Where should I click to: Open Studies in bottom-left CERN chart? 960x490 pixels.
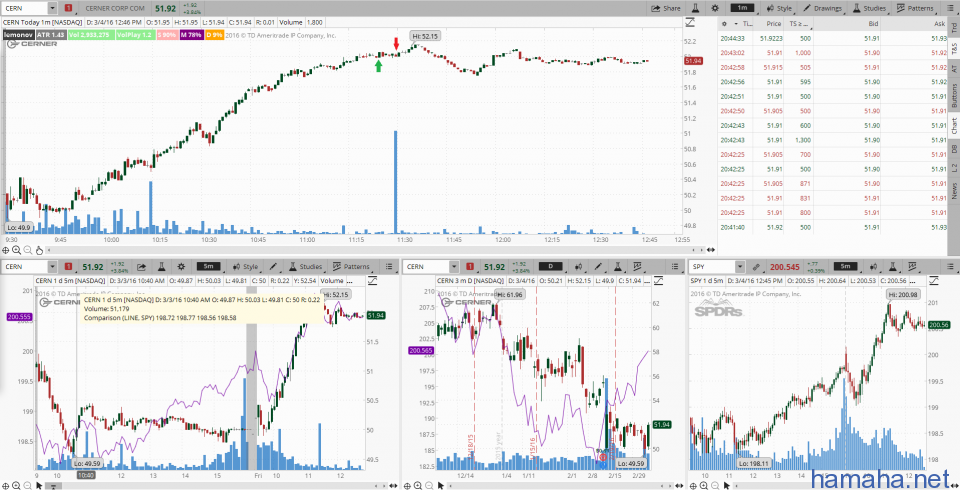pyautogui.click(x=305, y=266)
